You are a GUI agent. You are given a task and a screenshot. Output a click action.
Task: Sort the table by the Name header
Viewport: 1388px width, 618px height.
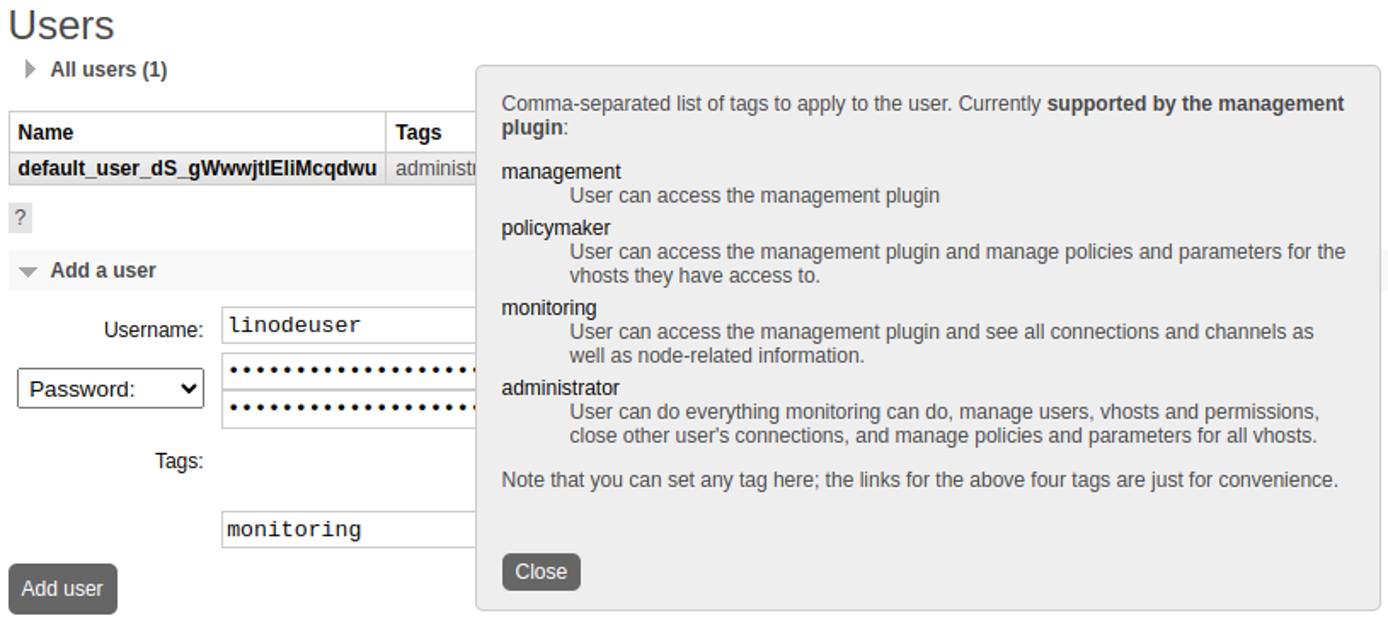tap(44, 132)
